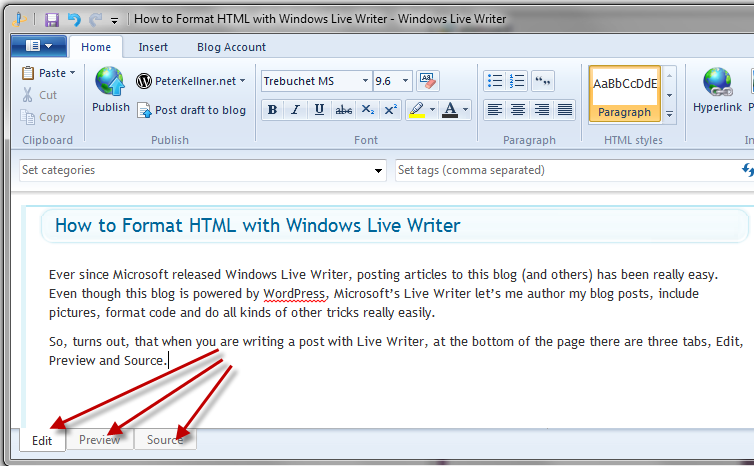754x466 pixels.
Task: Click Copy in the Clipboard group
Action: point(43,117)
